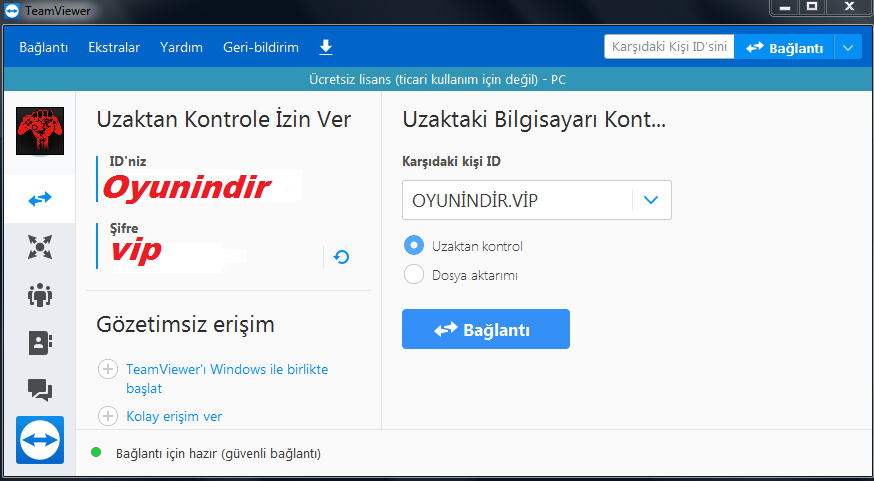Viewport: 874px width, 481px height.
Task: Open the Remote Control sidebar arrows icon
Action: click(40, 199)
